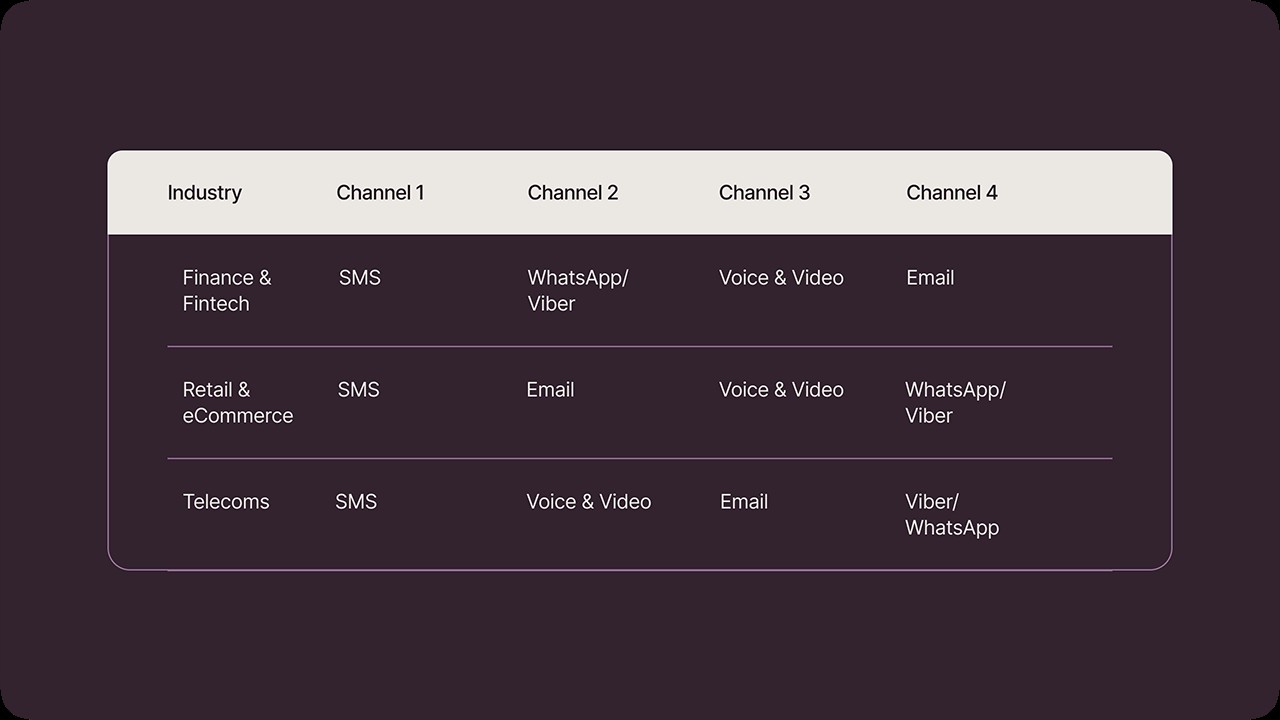
Task: Click Email in the Finance & Fintech row
Action: pyautogui.click(x=930, y=278)
